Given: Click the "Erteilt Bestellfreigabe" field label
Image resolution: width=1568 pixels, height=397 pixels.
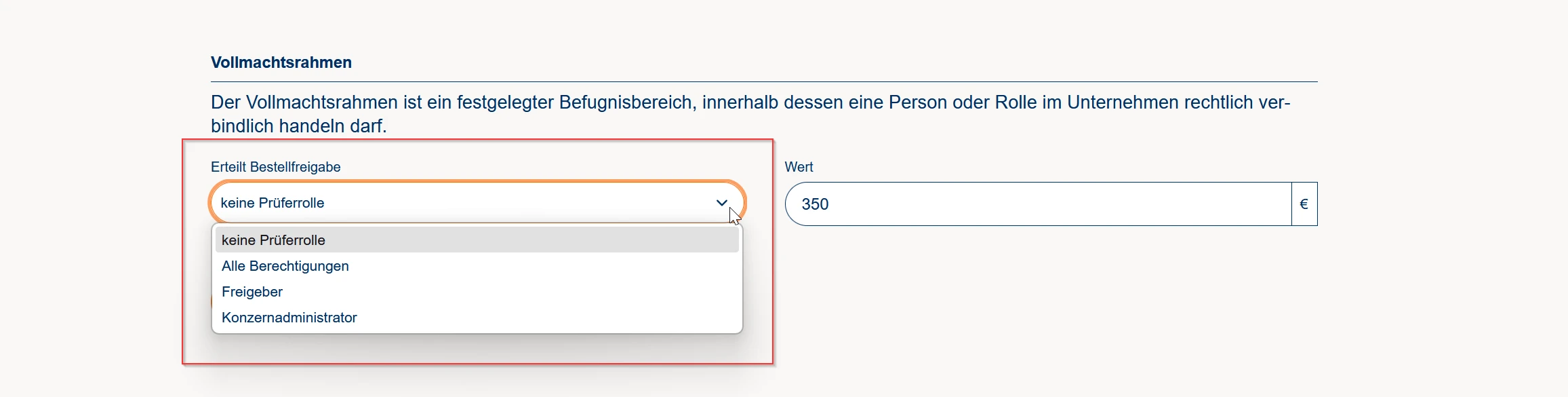Looking at the screenshot, I should coord(275,167).
